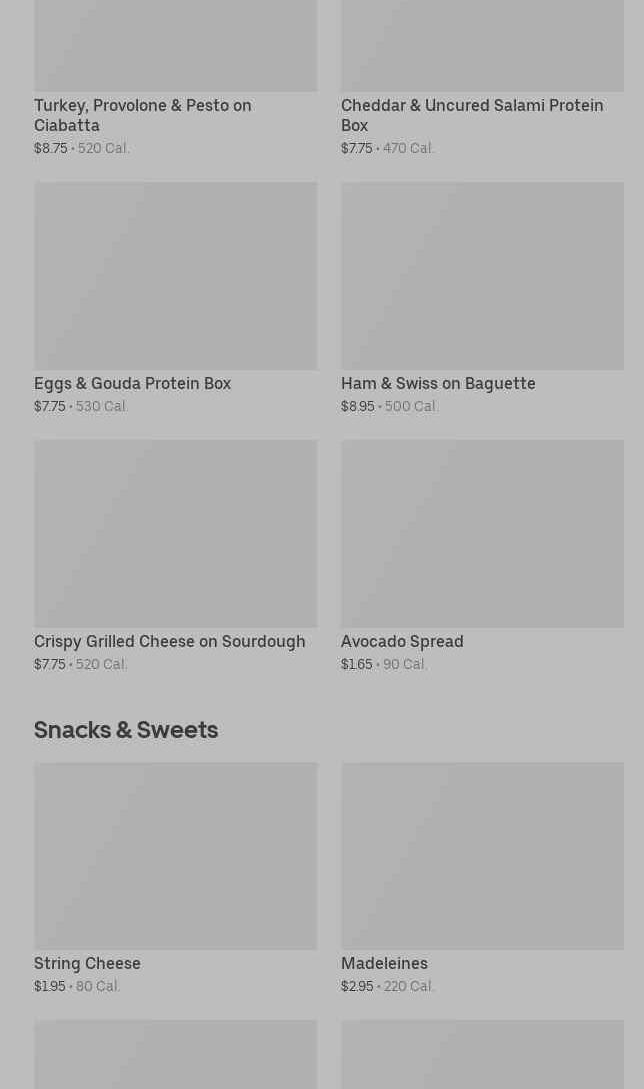This screenshot has height=1089, width=644.
Task: Open the Ham & Swiss on Baguette title
Action: pos(438,383)
